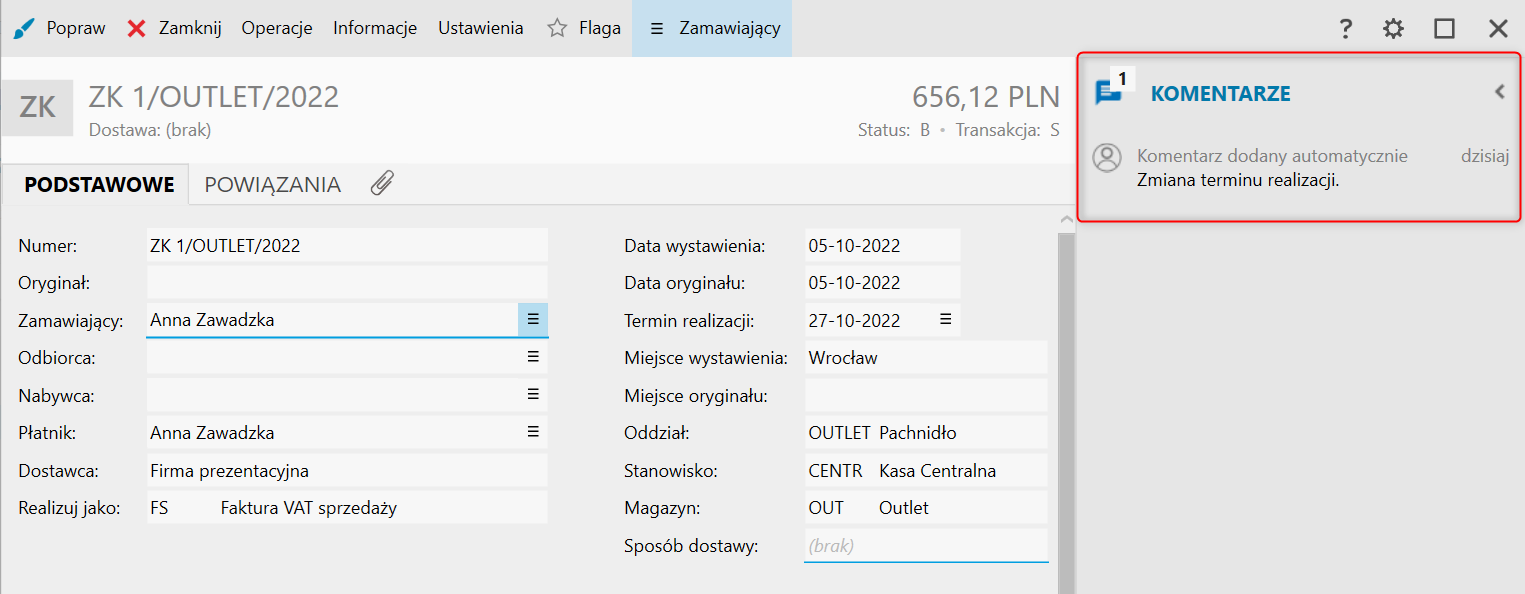Click the Transakcja: S indicator
This screenshot has width=1525, height=594.
pyautogui.click(x=1008, y=130)
